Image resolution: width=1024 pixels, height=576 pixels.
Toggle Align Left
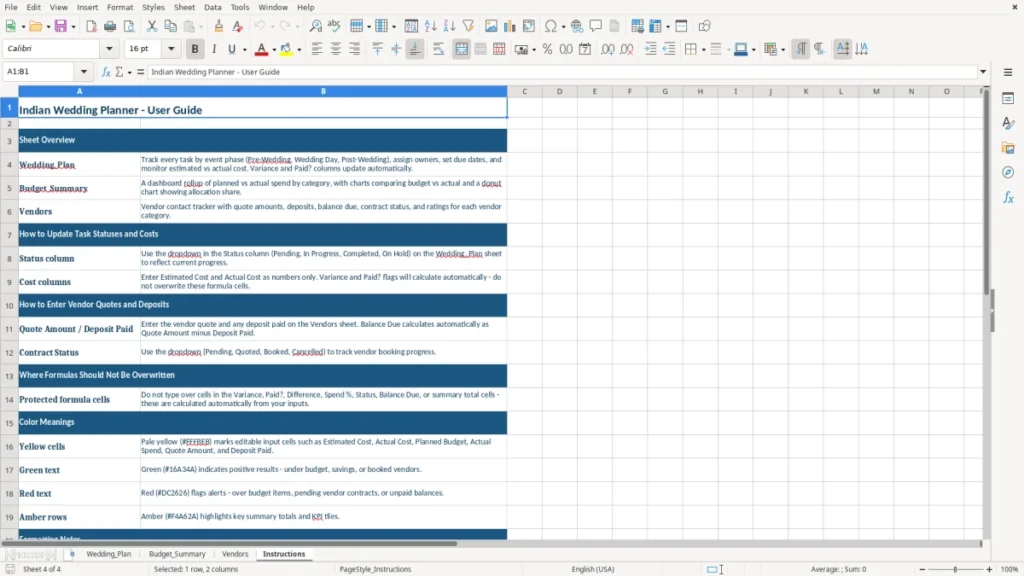pyautogui.click(x=317, y=49)
